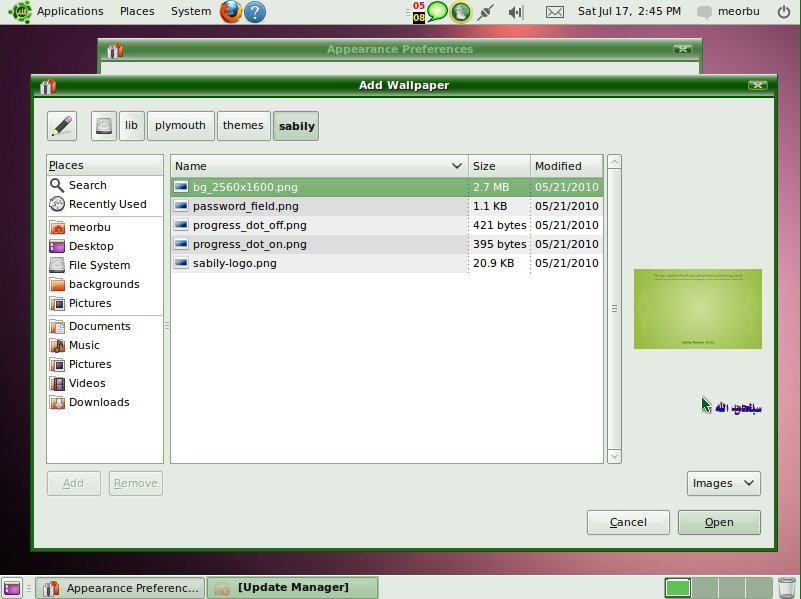Image resolution: width=801 pixels, height=599 pixels.
Task: Select file bg_2560x1600.png
Action: tap(387, 187)
